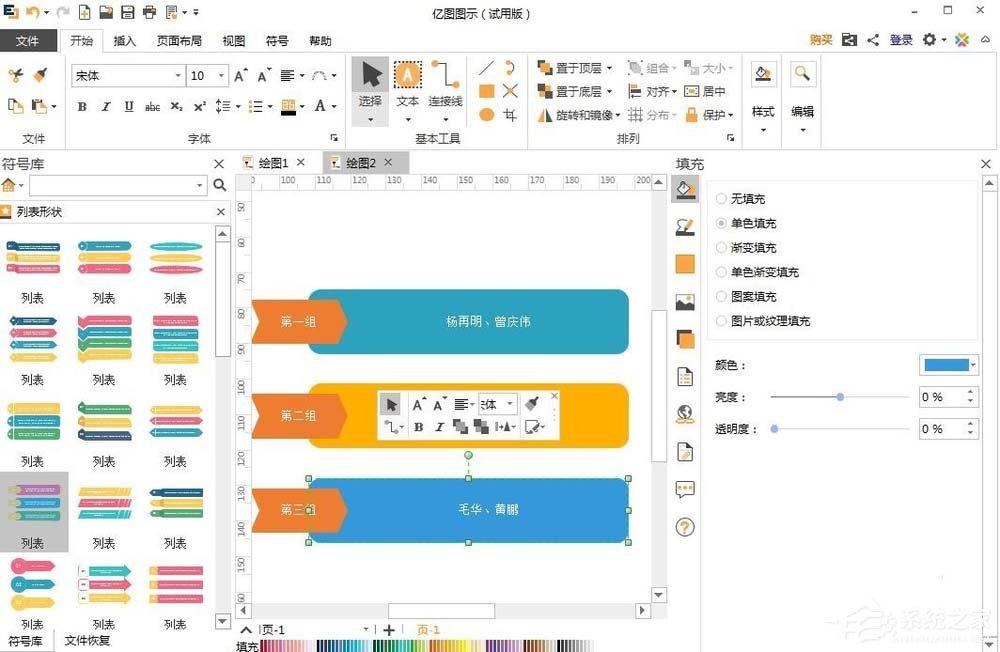Apply italic formatting from the ribbon
The width and height of the screenshot is (1000, 652).
coord(106,106)
